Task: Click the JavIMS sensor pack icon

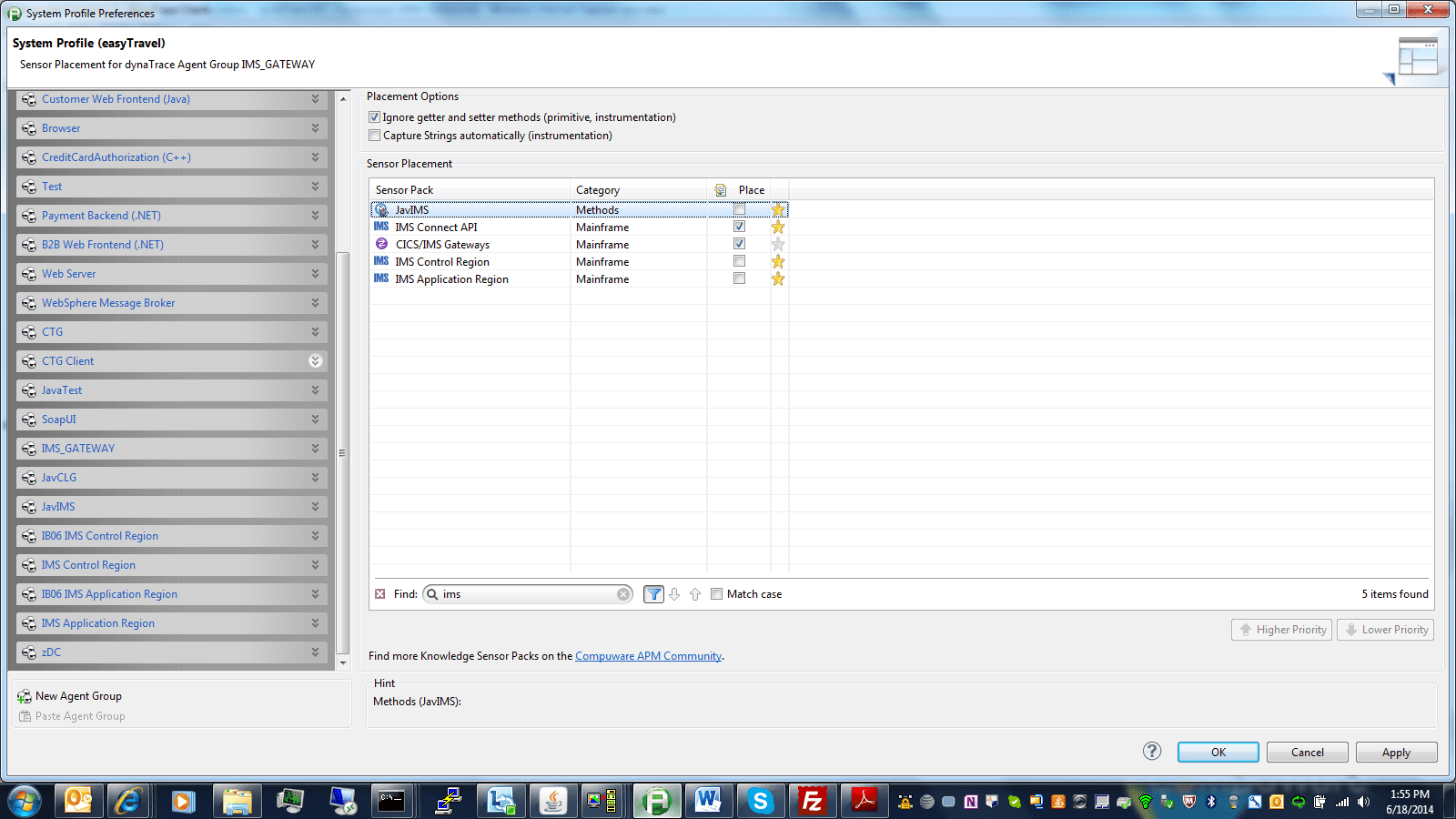Action: pos(381,210)
